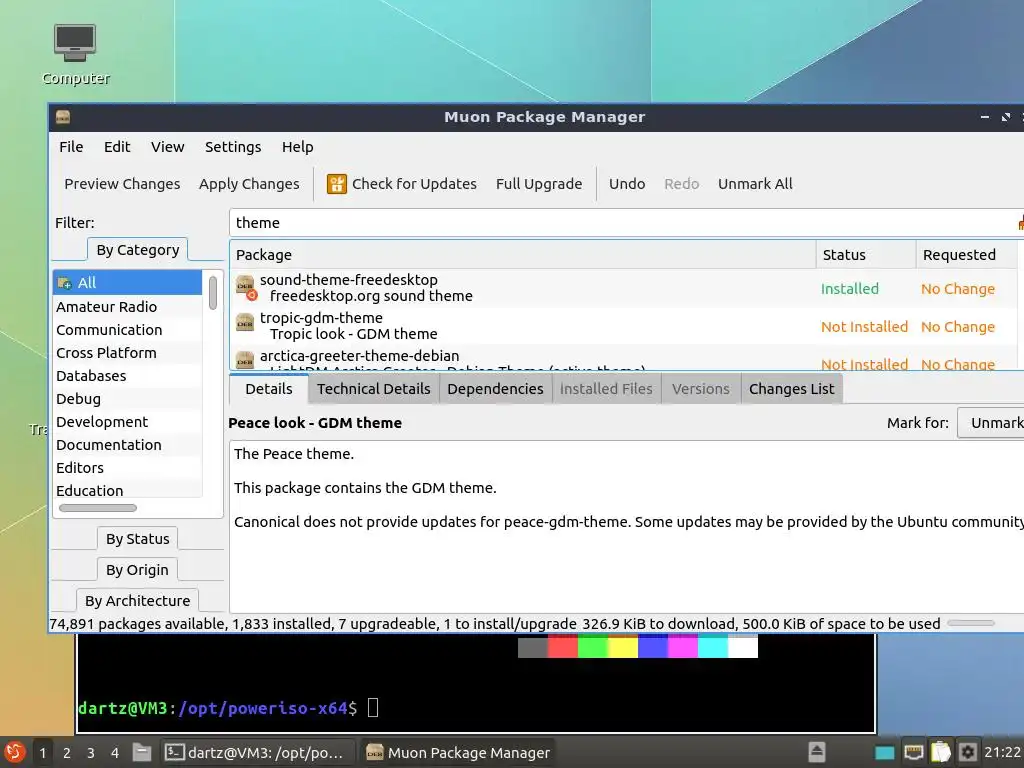The height and width of the screenshot is (768, 1024).
Task: Switch to the Versions tab
Action: 701,389
